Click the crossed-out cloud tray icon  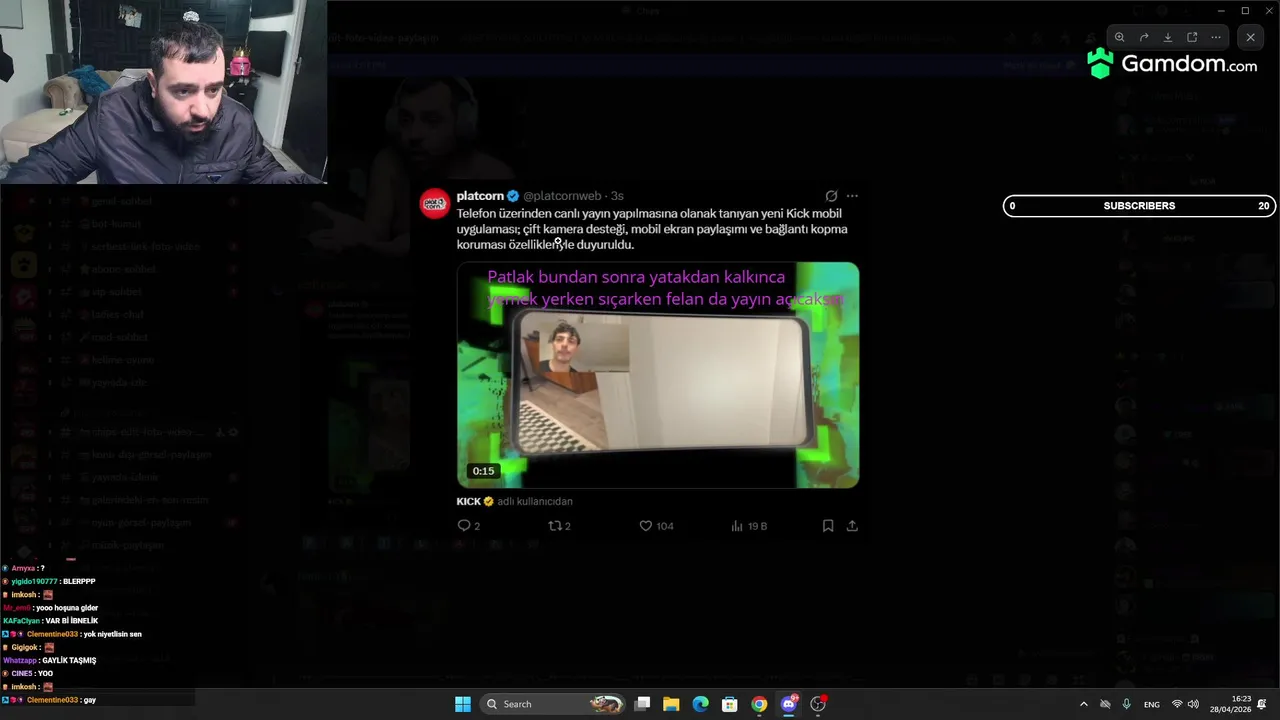(x=1105, y=704)
